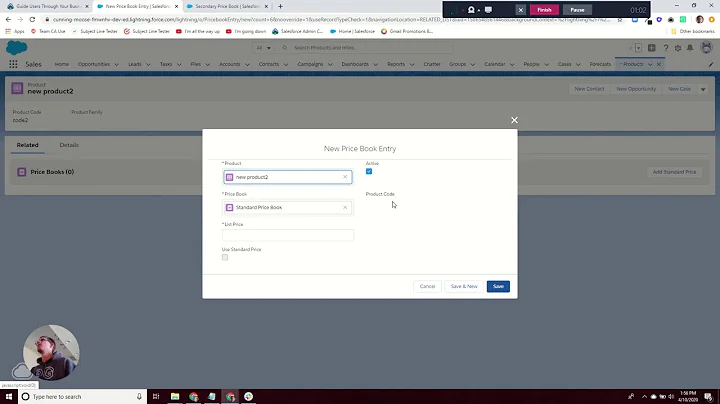Click Add Standard Price button
The width and height of the screenshot is (720, 404).
[674, 172]
